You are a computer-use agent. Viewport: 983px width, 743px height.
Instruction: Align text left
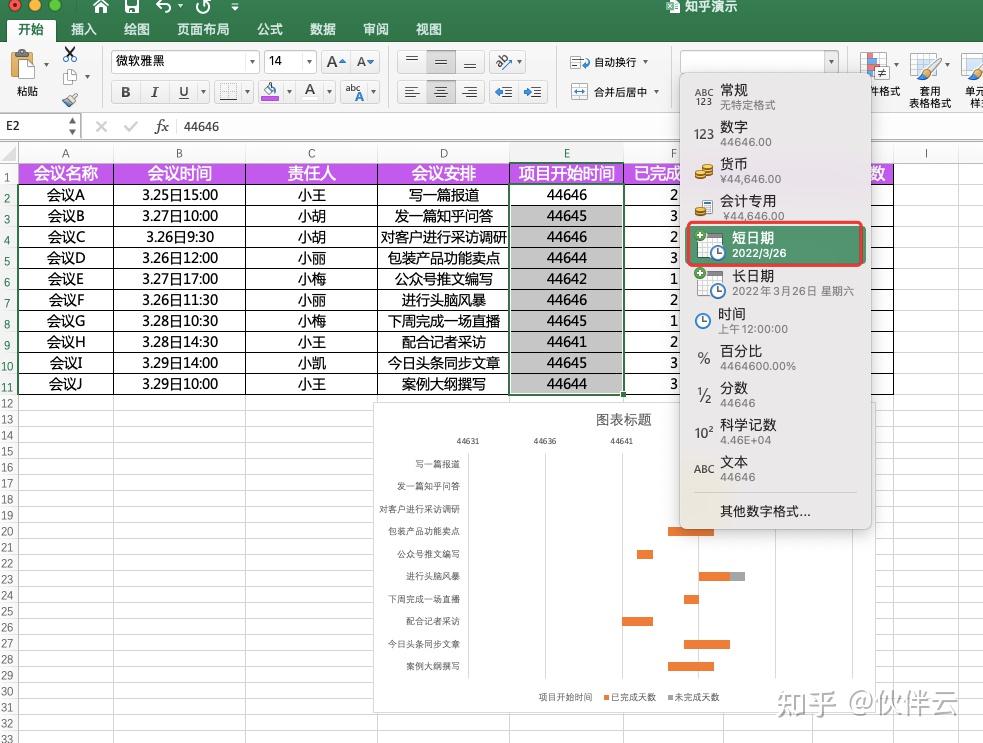pos(412,92)
